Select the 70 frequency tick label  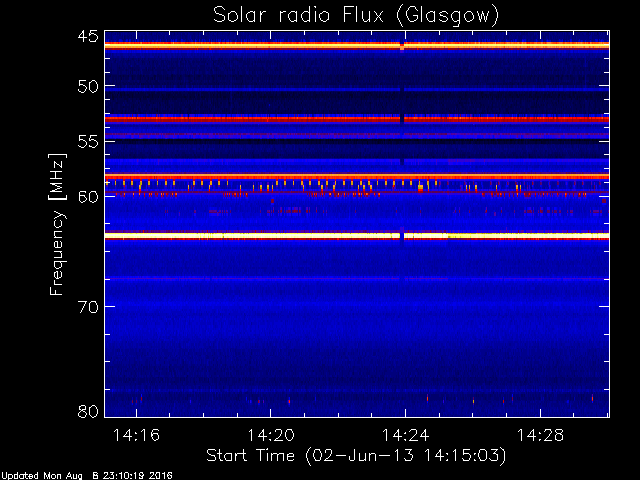pos(88,307)
